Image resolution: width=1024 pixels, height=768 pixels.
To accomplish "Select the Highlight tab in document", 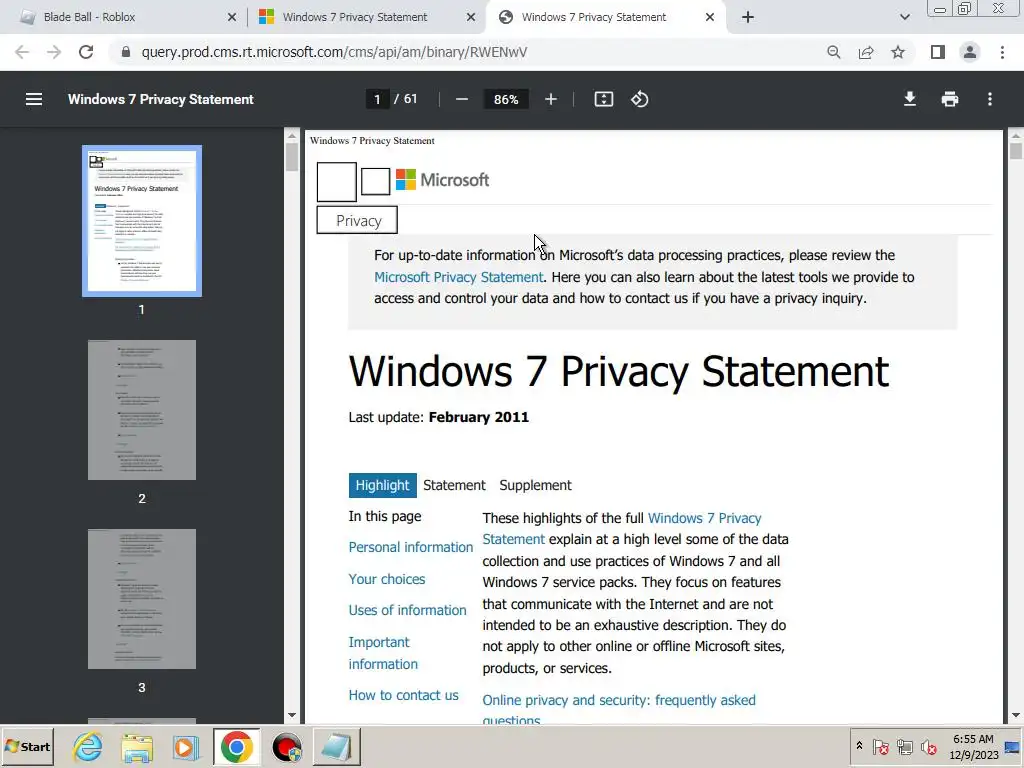I will pyautogui.click(x=382, y=485).
